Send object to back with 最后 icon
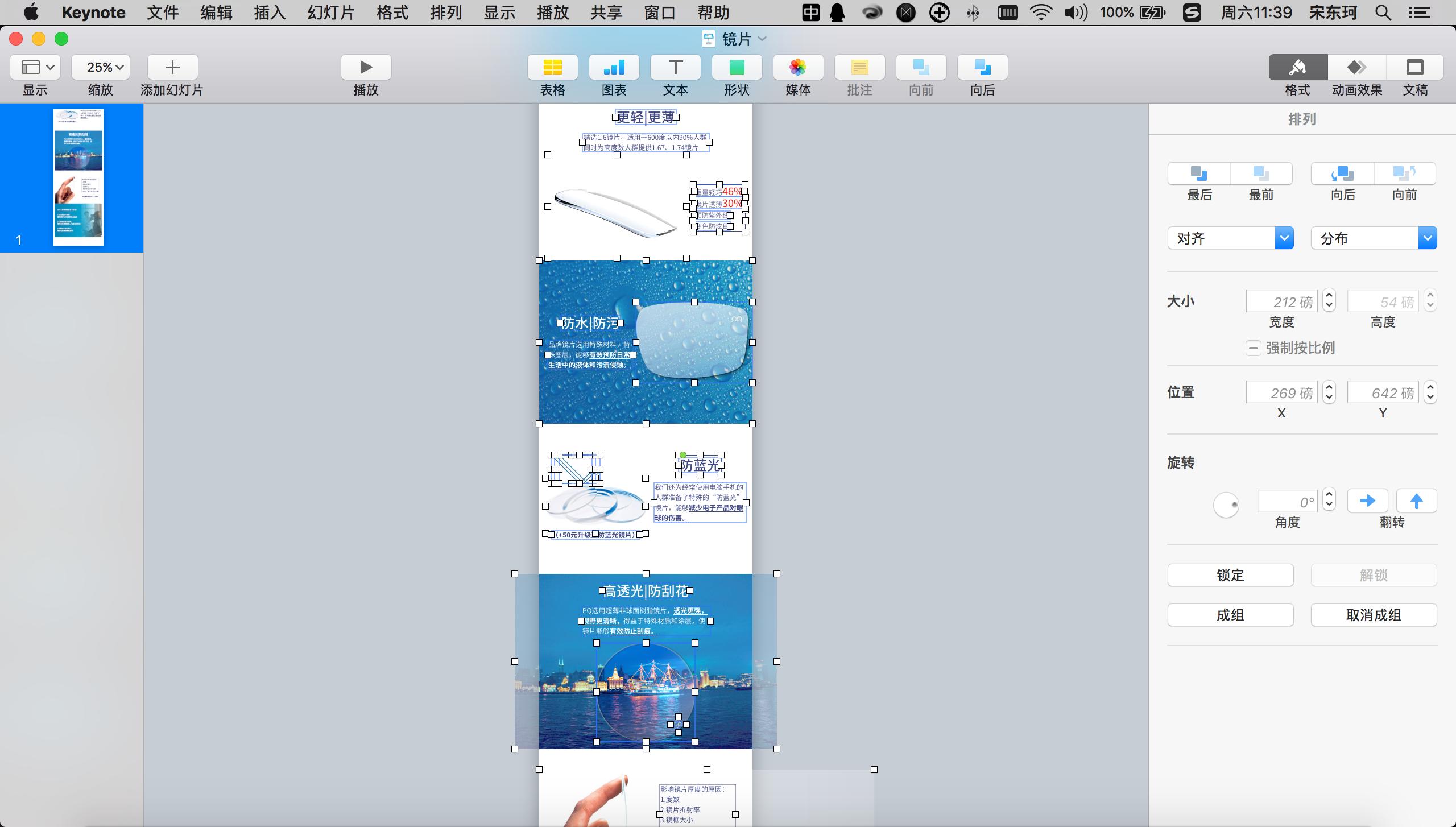Image resolution: width=1456 pixels, height=827 pixels. click(1199, 173)
